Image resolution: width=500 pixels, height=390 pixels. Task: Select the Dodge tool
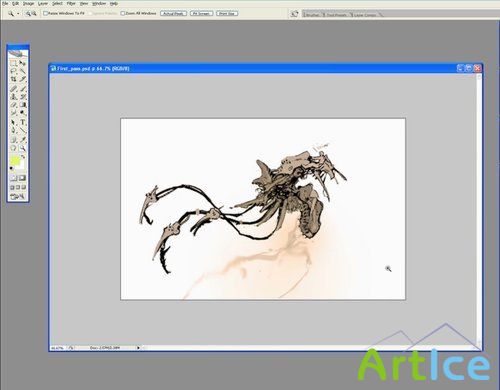[23, 113]
